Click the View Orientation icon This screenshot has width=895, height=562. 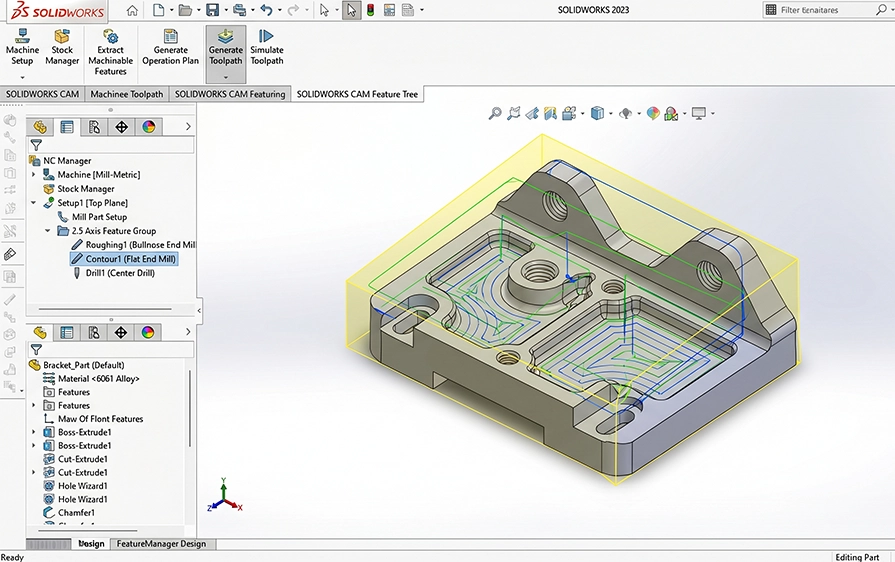(x=569, y=114)
